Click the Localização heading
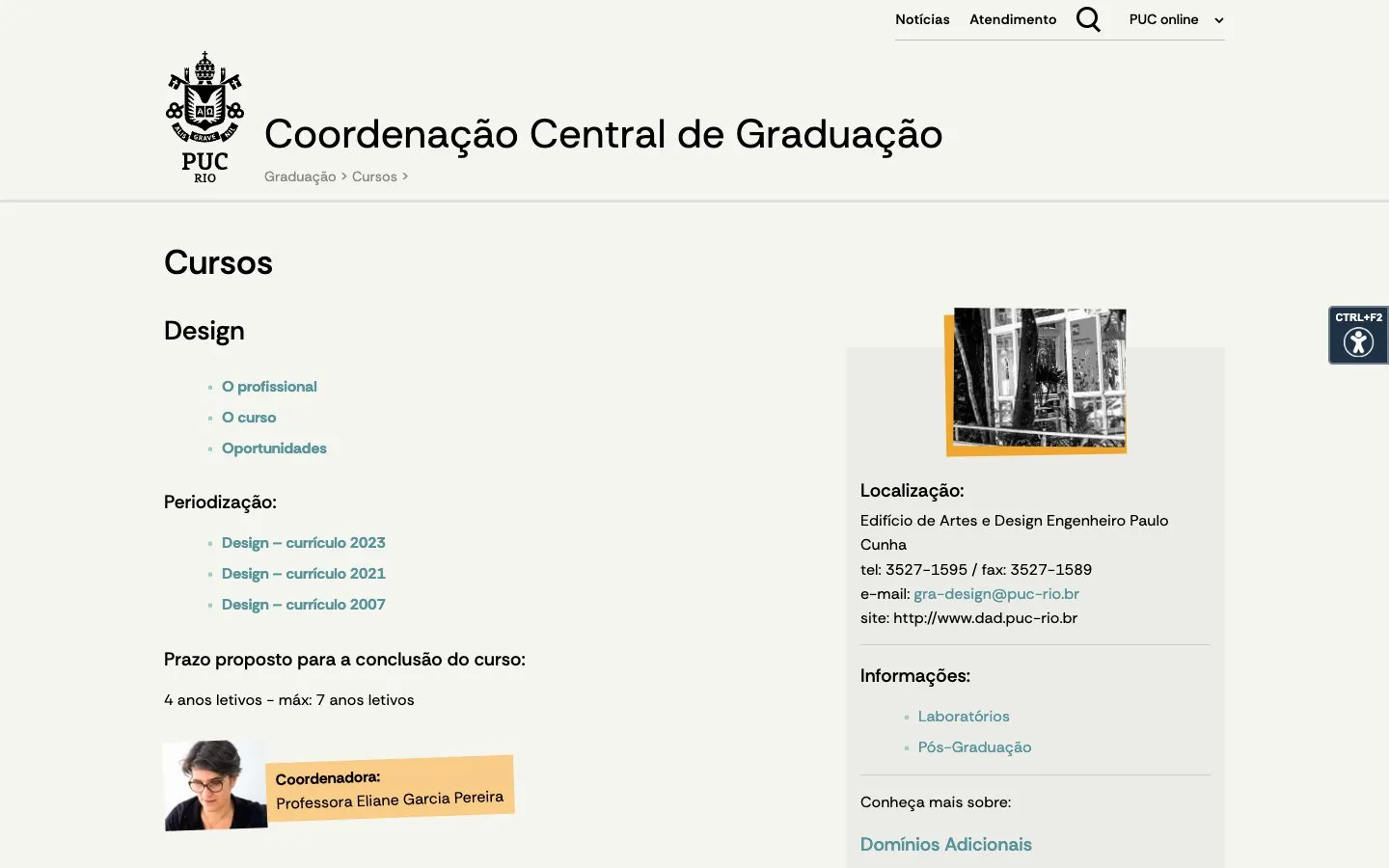1389x868 pixels. click(x=912, y=491)
